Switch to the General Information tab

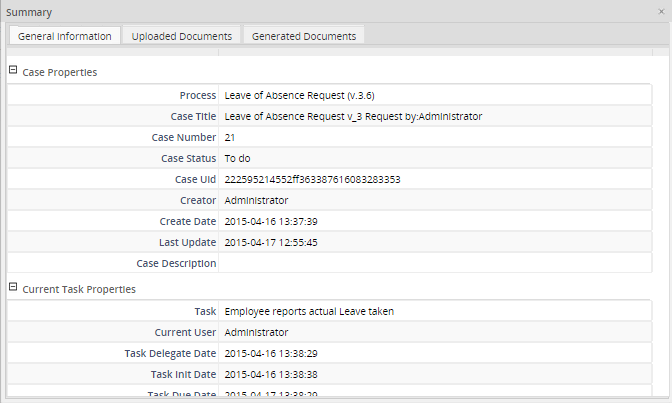[x=64, y=36]
